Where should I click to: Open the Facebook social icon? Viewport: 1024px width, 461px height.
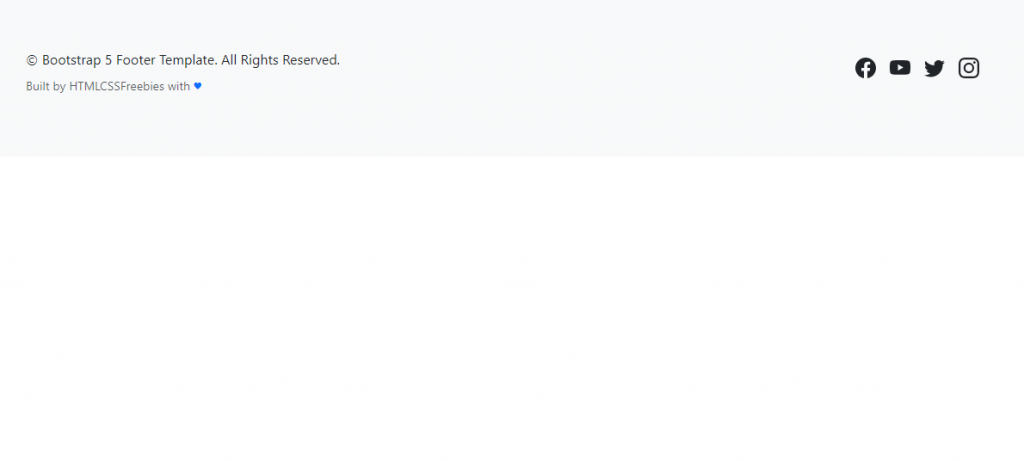click(x=865, y=68)
